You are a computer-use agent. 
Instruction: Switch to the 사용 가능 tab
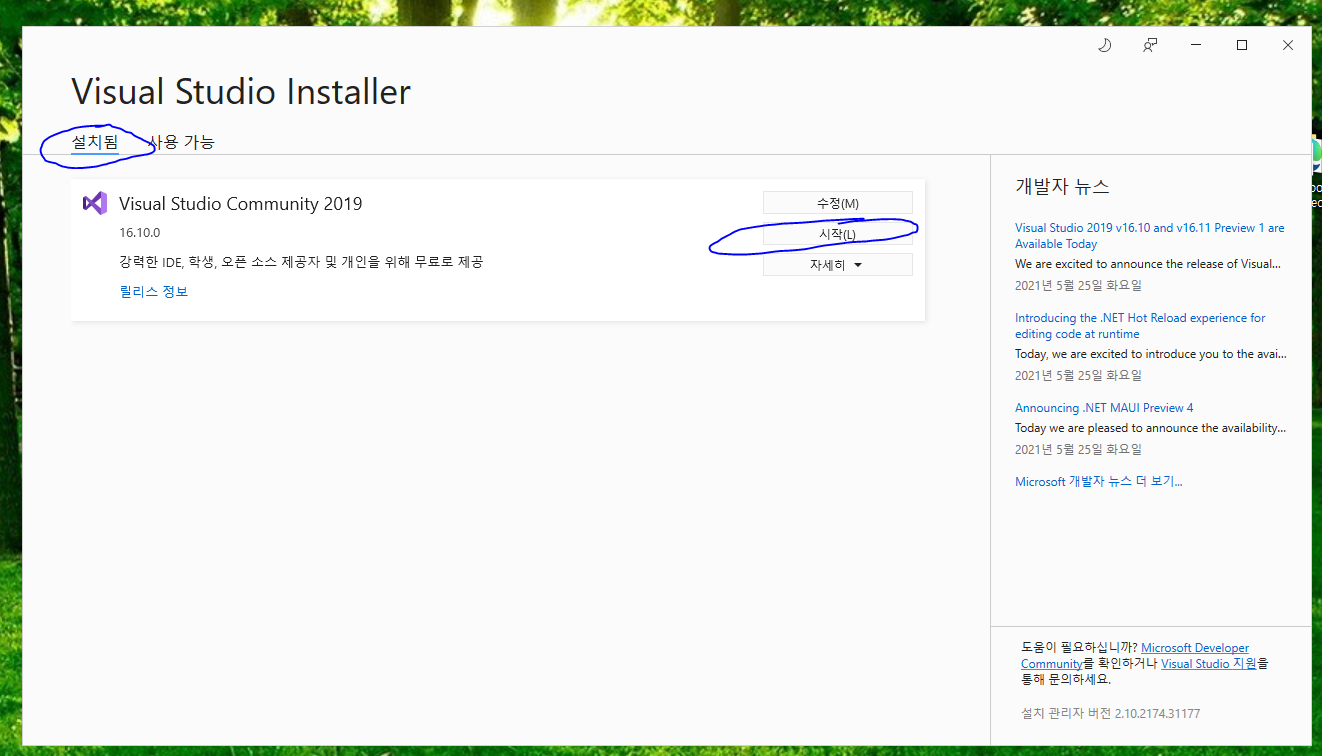pos(181,142)
